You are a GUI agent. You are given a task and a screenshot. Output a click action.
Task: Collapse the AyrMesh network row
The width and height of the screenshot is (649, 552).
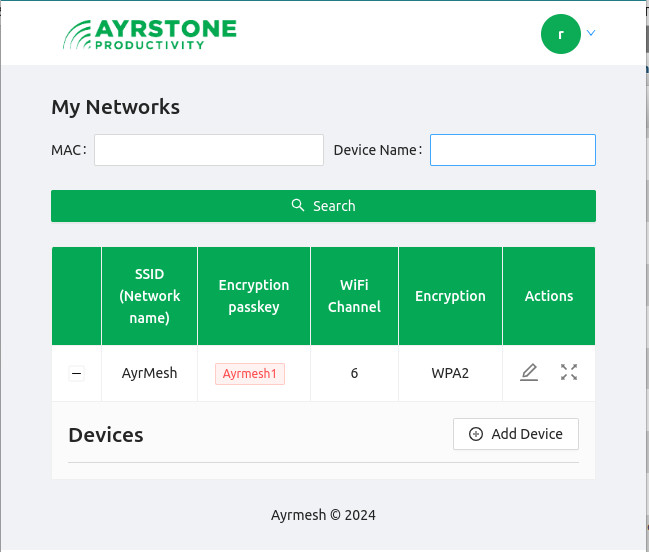point(77,373)
